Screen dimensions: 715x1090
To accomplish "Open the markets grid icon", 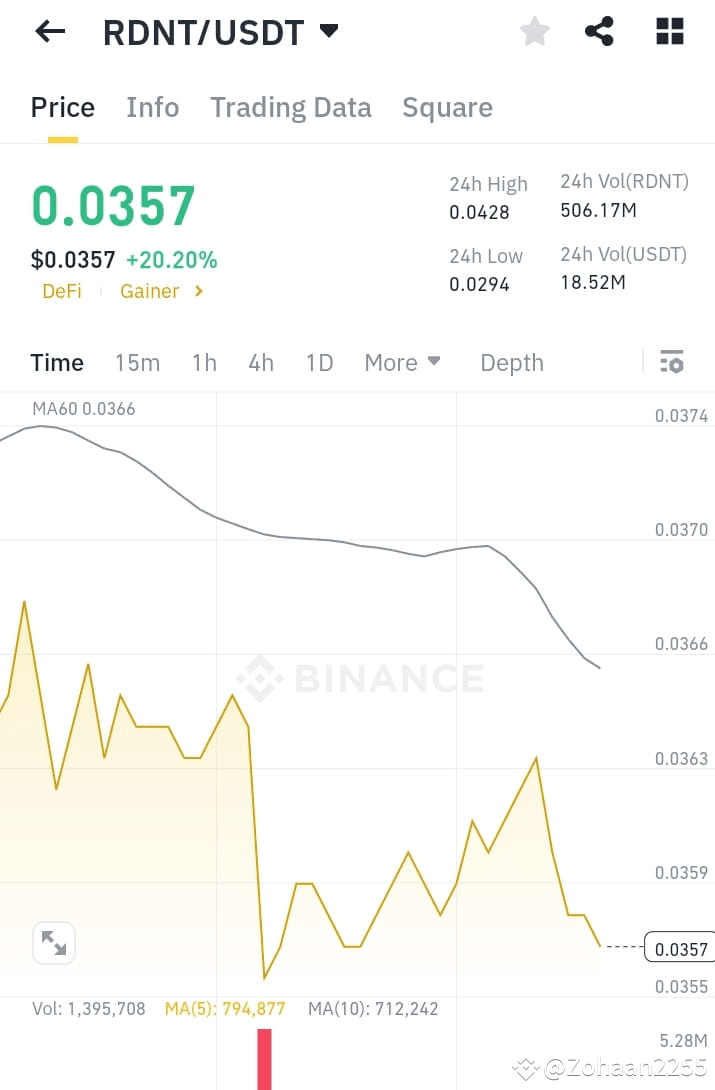I will click(668, 31).
